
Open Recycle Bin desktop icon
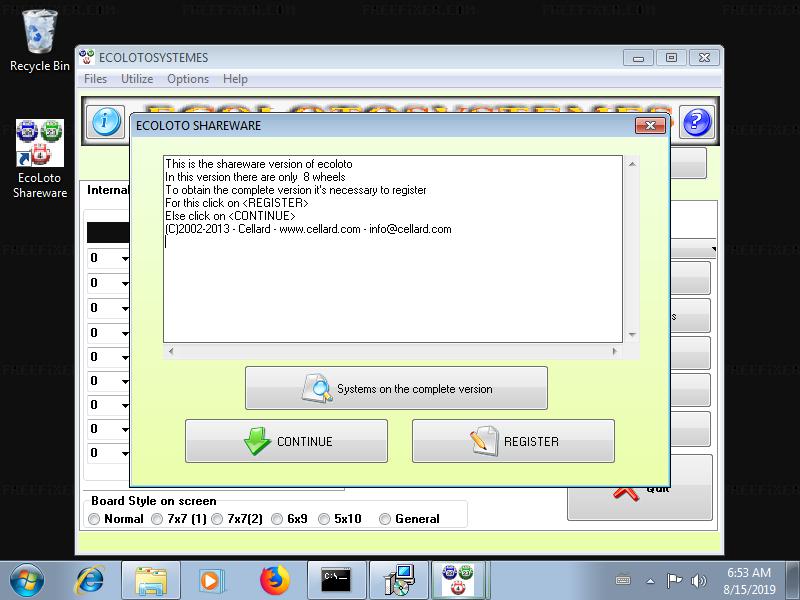[39, 41]
